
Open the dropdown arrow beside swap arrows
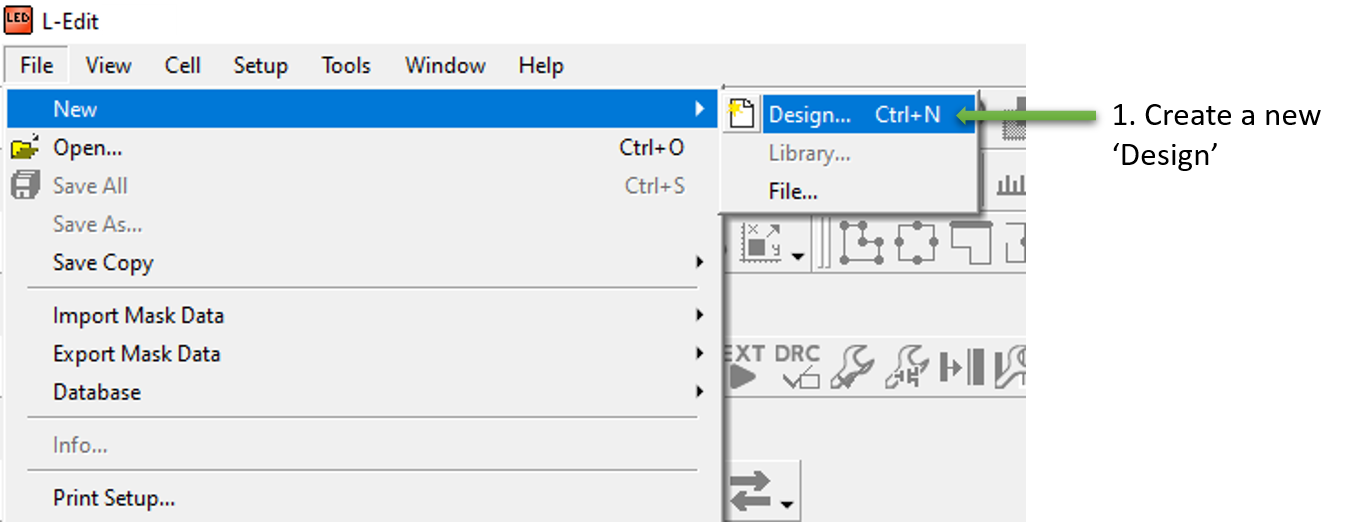(788, 503)
